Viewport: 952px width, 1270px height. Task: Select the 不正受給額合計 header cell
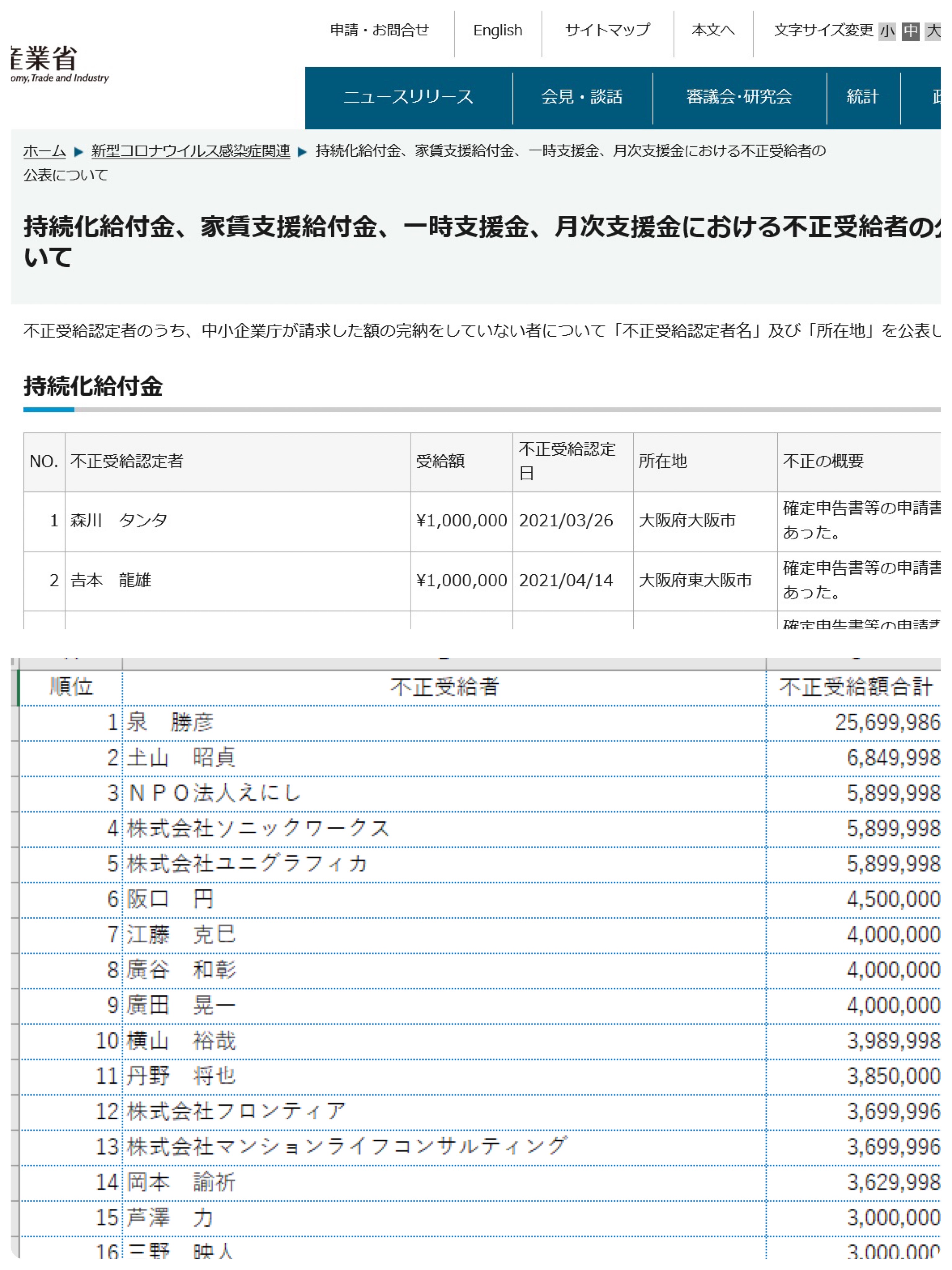coord(854,687)
